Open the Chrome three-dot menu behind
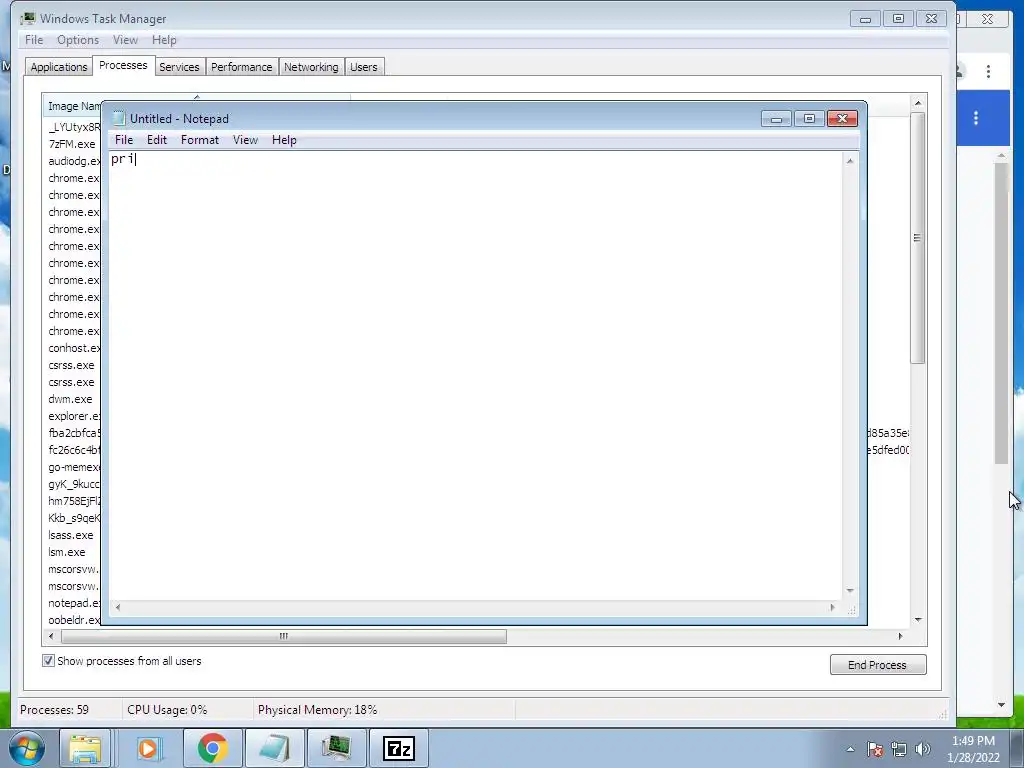The height and width of the screenshot is (768, 1024). pyautogui.click(x=988, y=71)
